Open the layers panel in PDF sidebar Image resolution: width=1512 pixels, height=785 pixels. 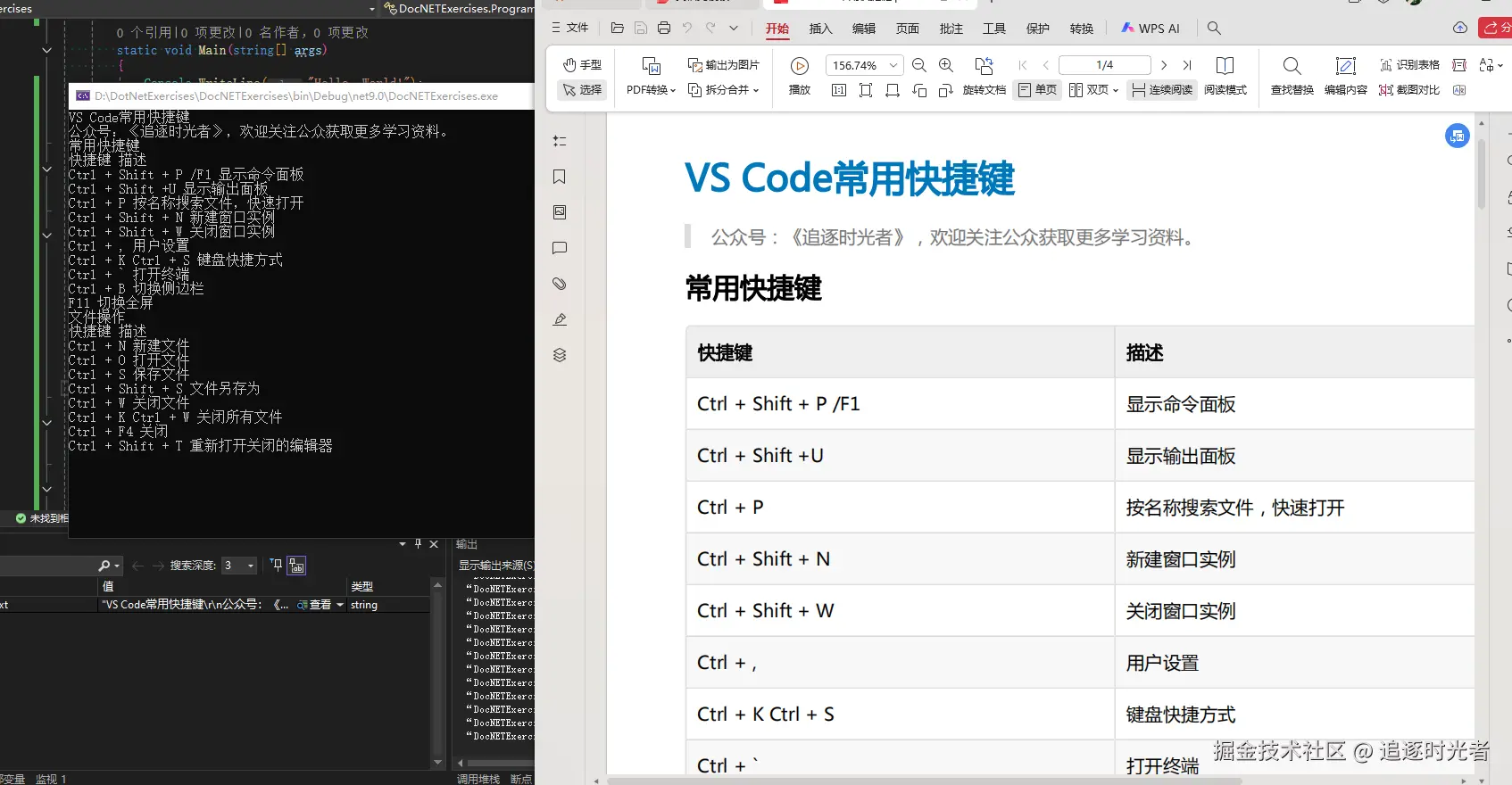(560, 355)
